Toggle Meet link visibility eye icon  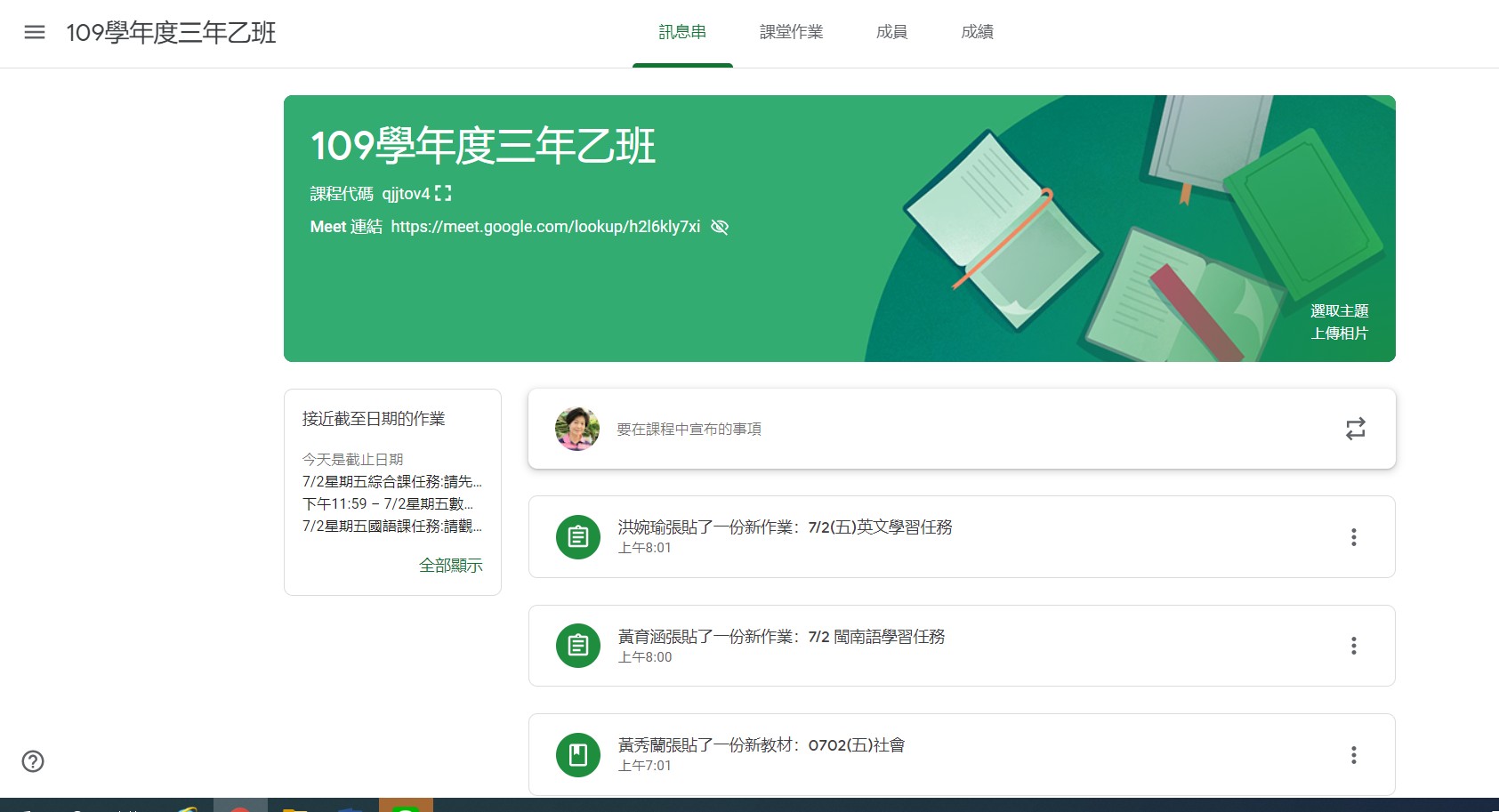(720, 227)
